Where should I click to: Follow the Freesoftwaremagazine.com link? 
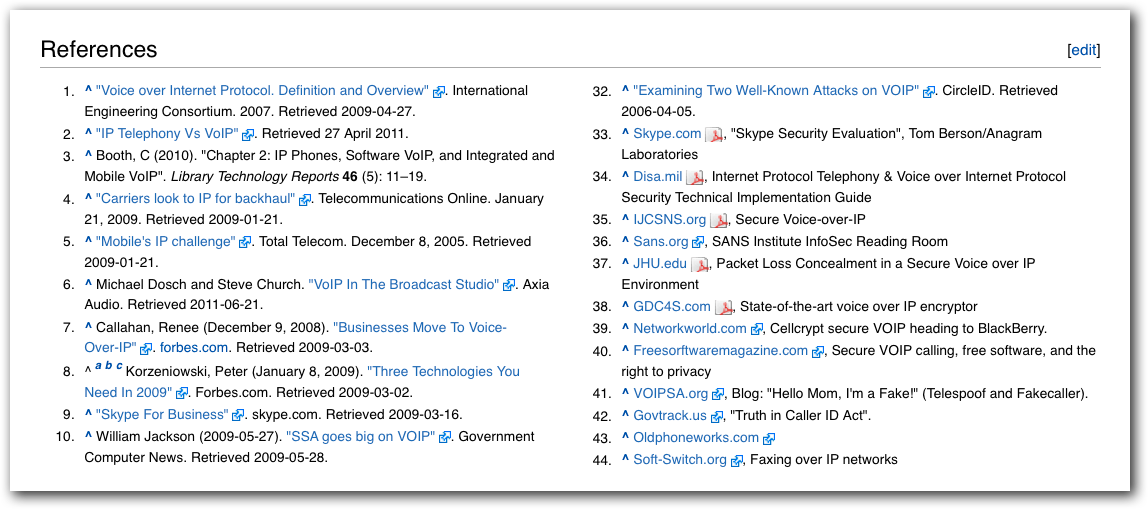click(720, 351)
